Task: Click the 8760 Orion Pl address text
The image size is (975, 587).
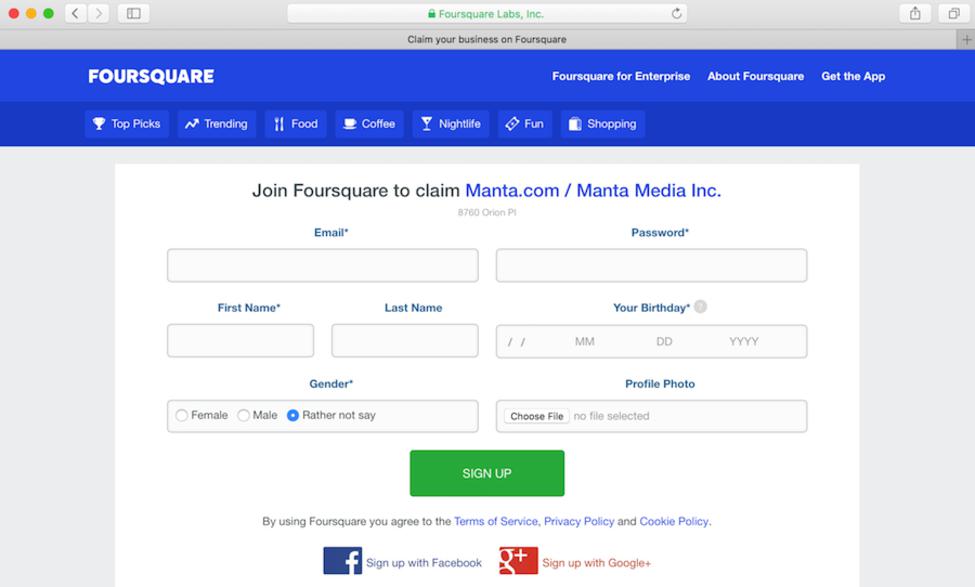Action: click(487, 213)
